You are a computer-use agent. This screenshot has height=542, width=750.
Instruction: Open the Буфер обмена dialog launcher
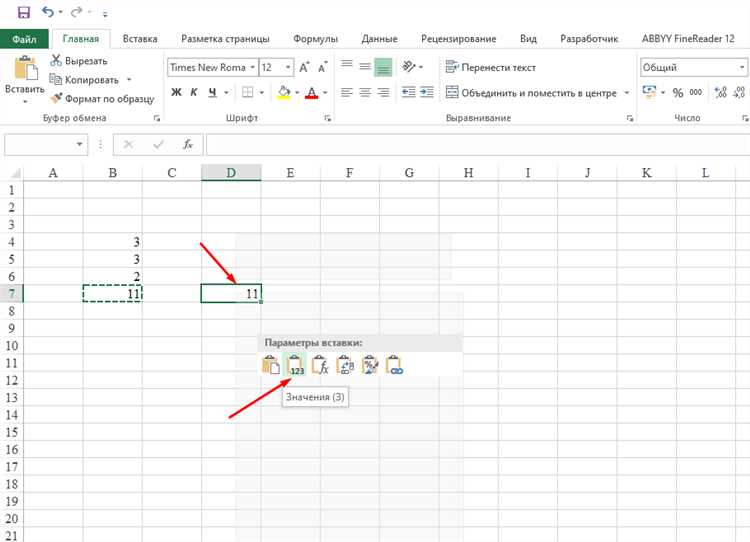click(157, 118)
